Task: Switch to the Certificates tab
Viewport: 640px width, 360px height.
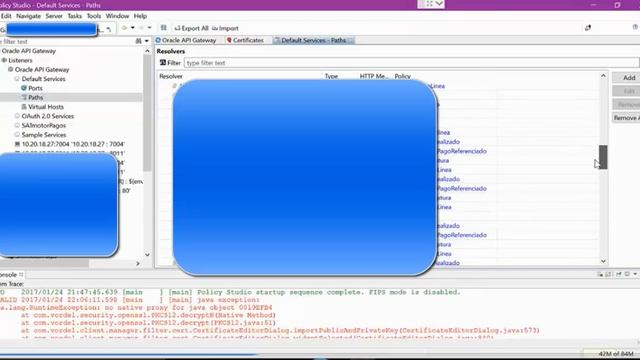Action: coord(245,40)
